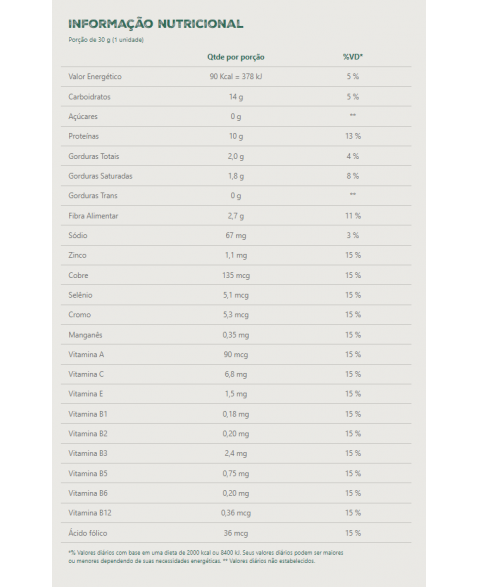
Task: Click the Carboidratos 14 g value
Action: click(236, 97)
